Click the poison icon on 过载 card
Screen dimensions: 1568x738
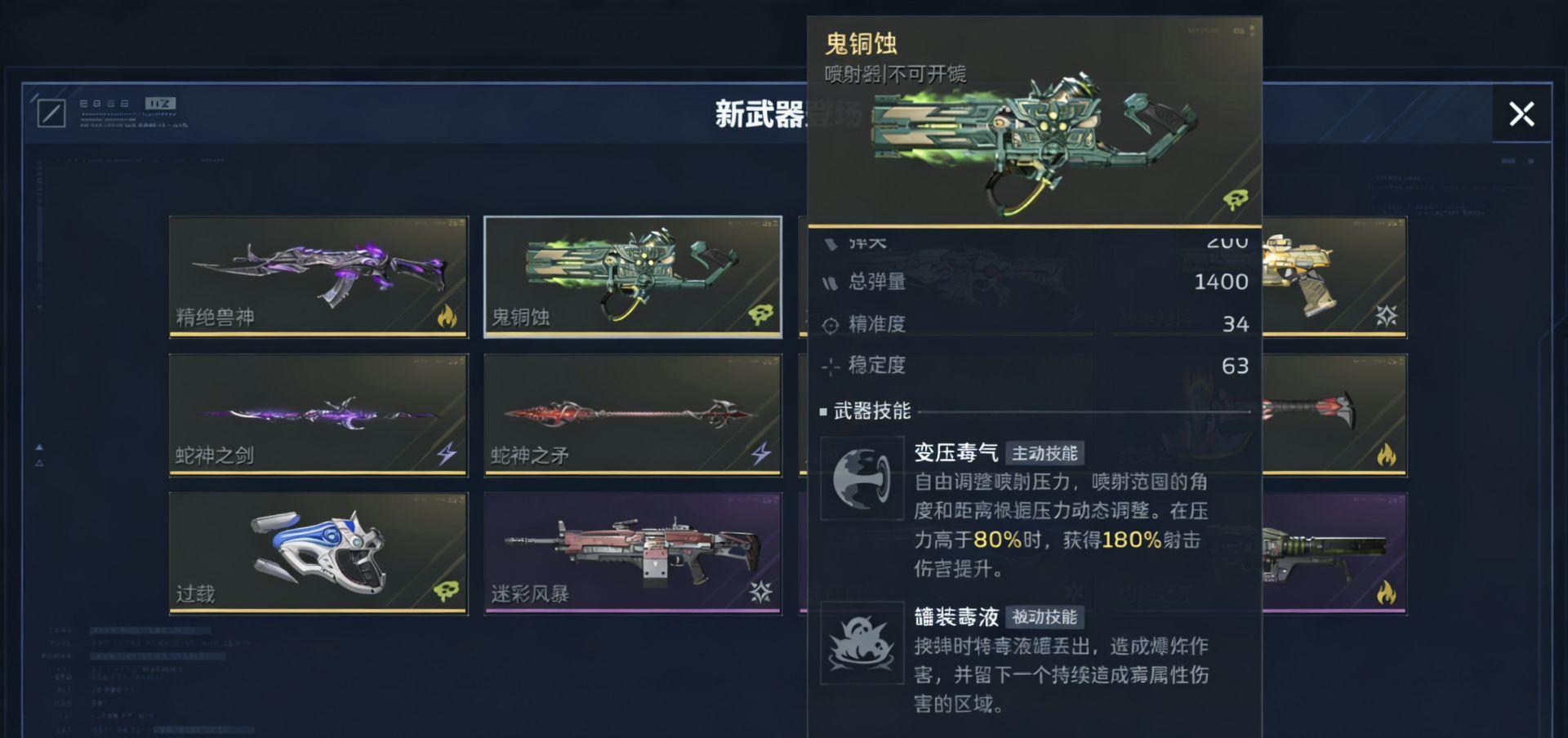click(446, 591)
